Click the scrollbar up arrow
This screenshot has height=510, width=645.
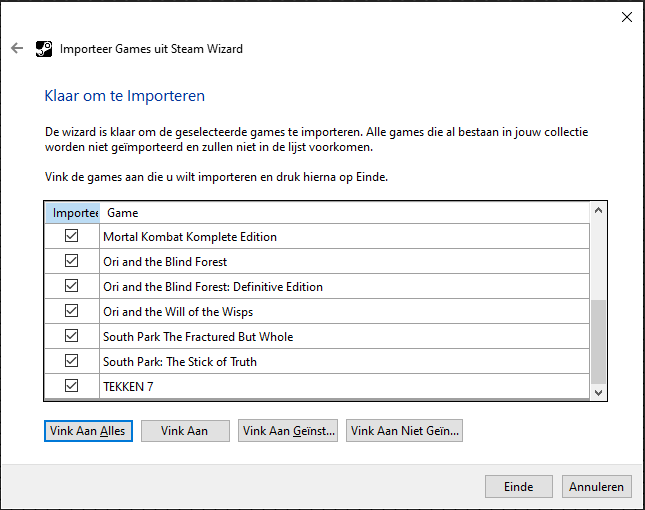pyautogui.click(x=599, y=211)
